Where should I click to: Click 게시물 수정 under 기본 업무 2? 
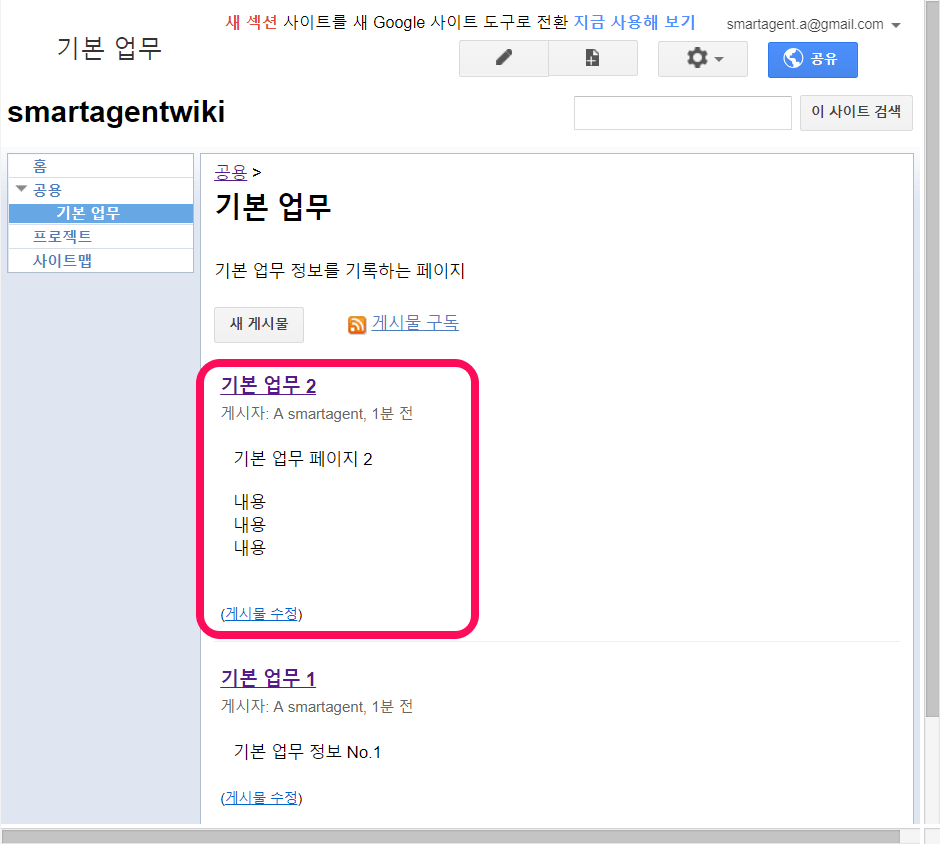261,613
